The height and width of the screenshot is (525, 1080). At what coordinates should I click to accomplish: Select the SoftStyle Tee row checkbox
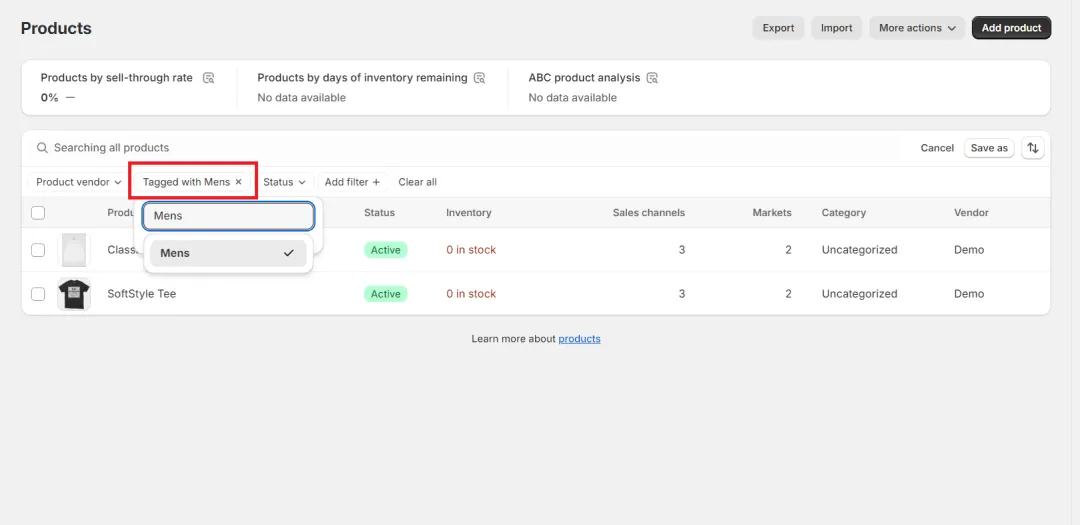click(38, 294)
